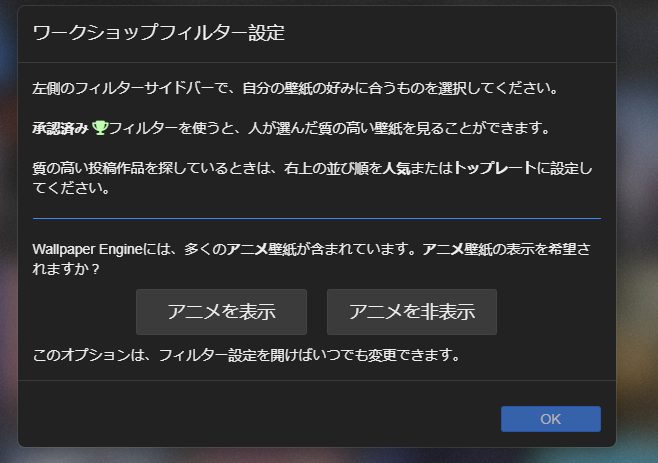Click the Wallpaper Engine text
The width and height of the screenshot is (658, 463).
point(87,249)
